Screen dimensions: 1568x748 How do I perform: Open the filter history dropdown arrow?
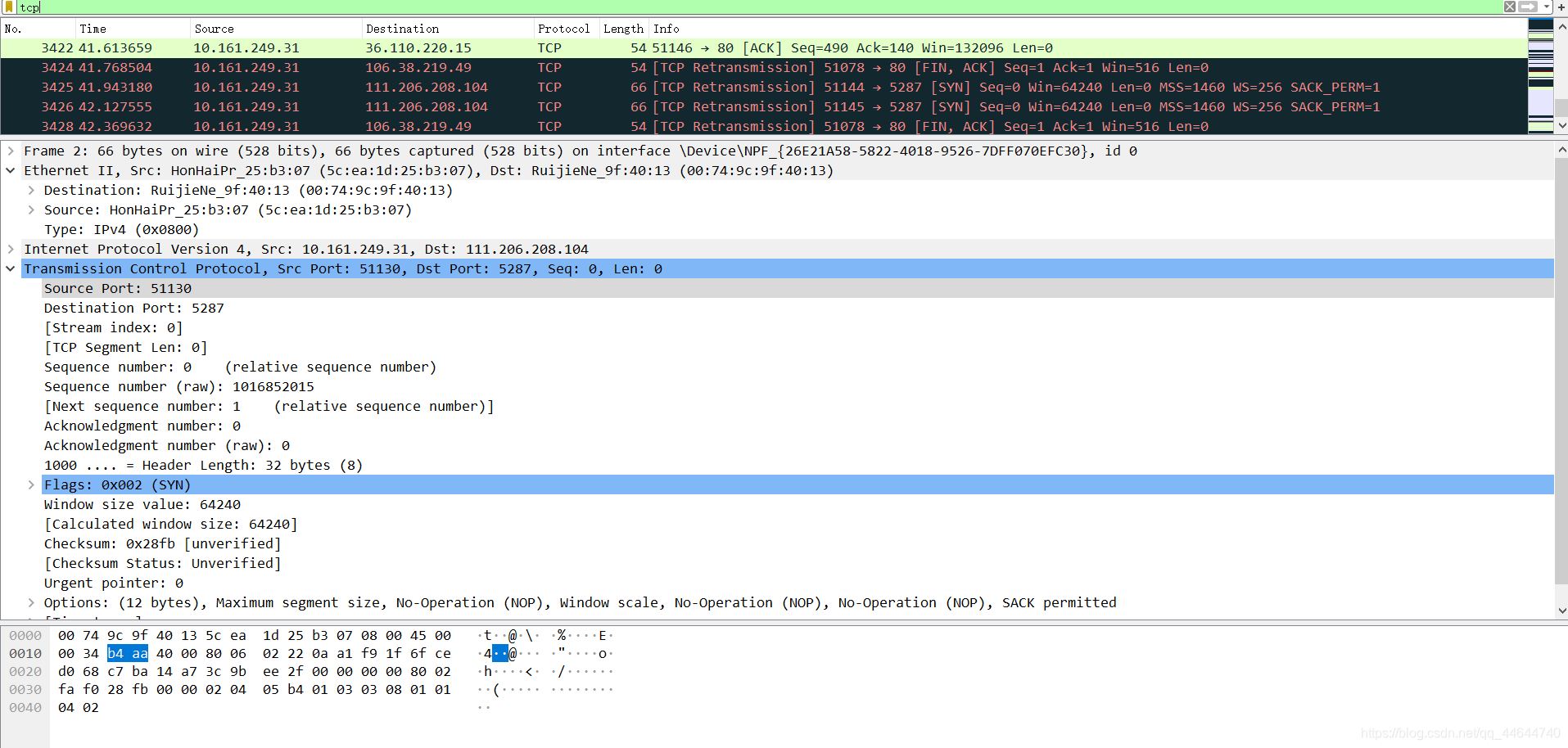1546,7
